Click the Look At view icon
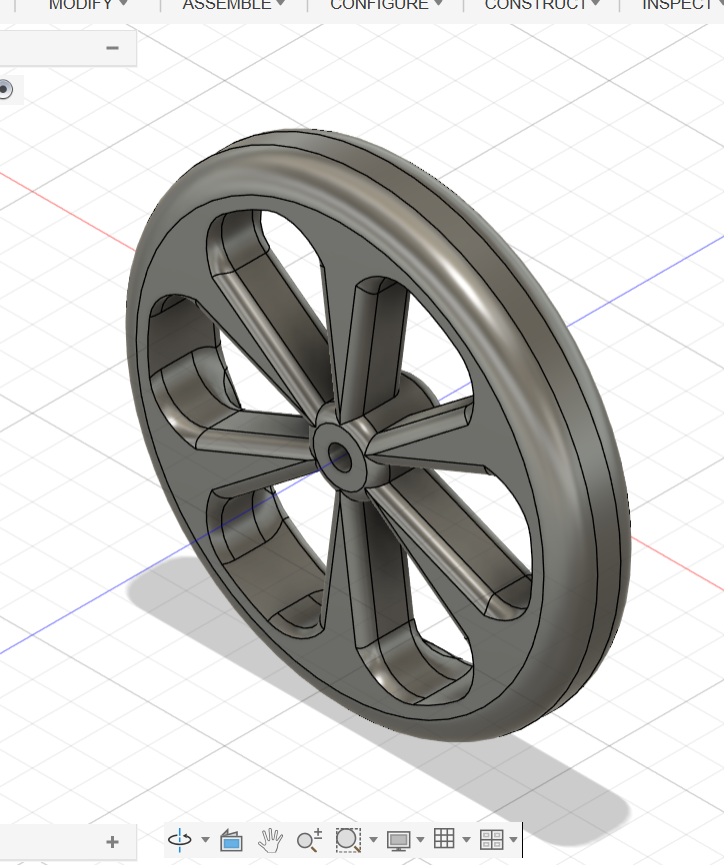 231,840
